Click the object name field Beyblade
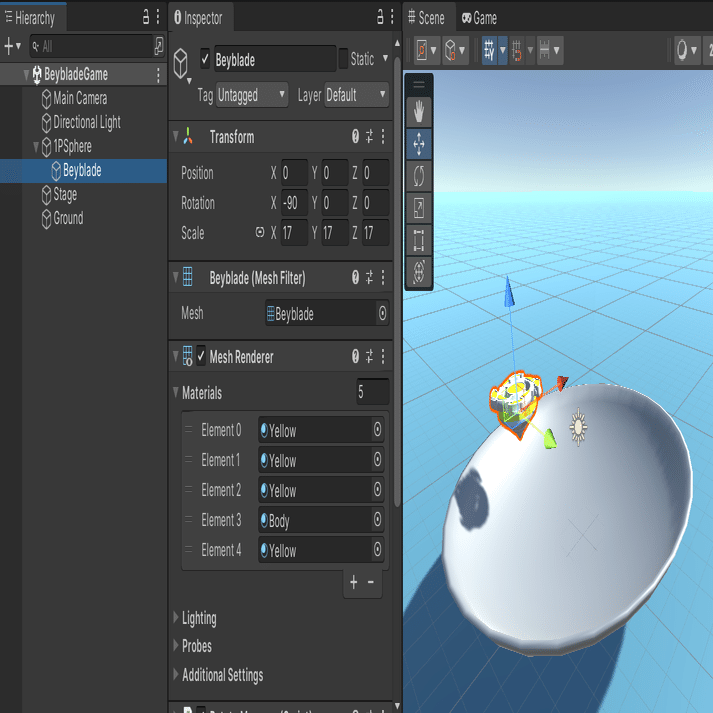Viewport: 713px width, 713px height. pyautogui.click(x=275, y=59)
